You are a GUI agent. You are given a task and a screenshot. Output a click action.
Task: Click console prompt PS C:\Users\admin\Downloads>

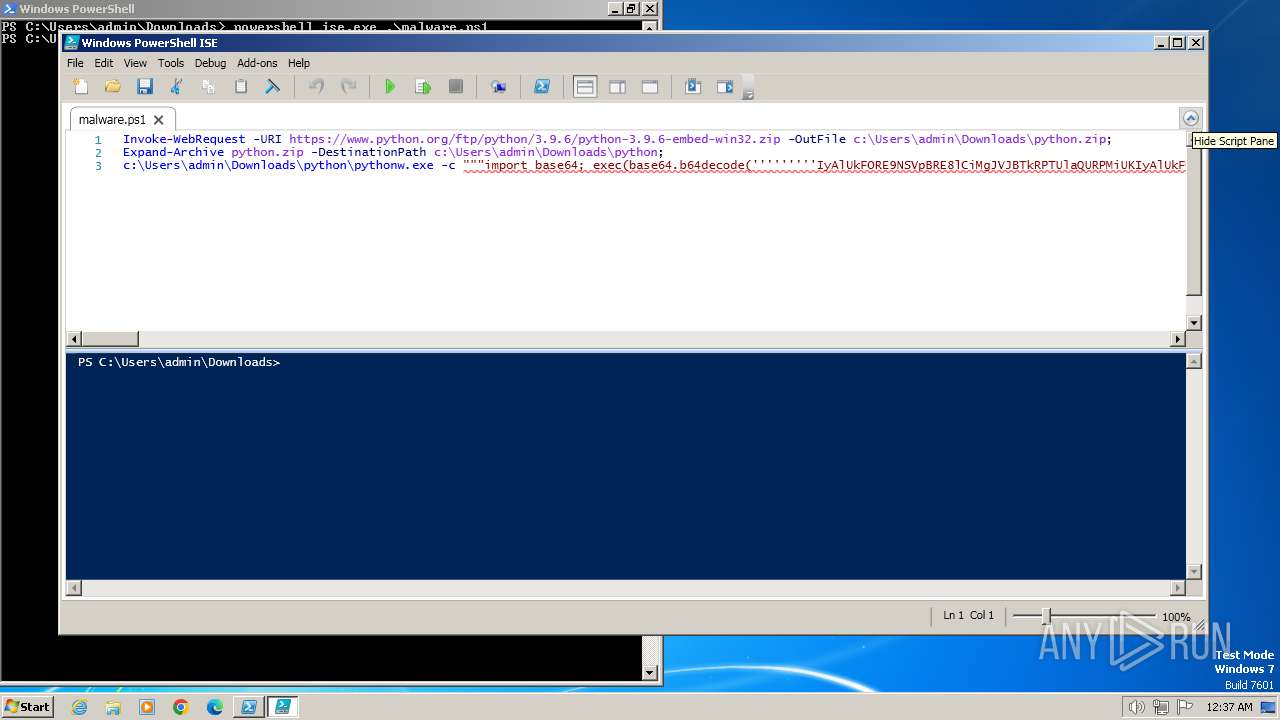[x=179, y=362]
